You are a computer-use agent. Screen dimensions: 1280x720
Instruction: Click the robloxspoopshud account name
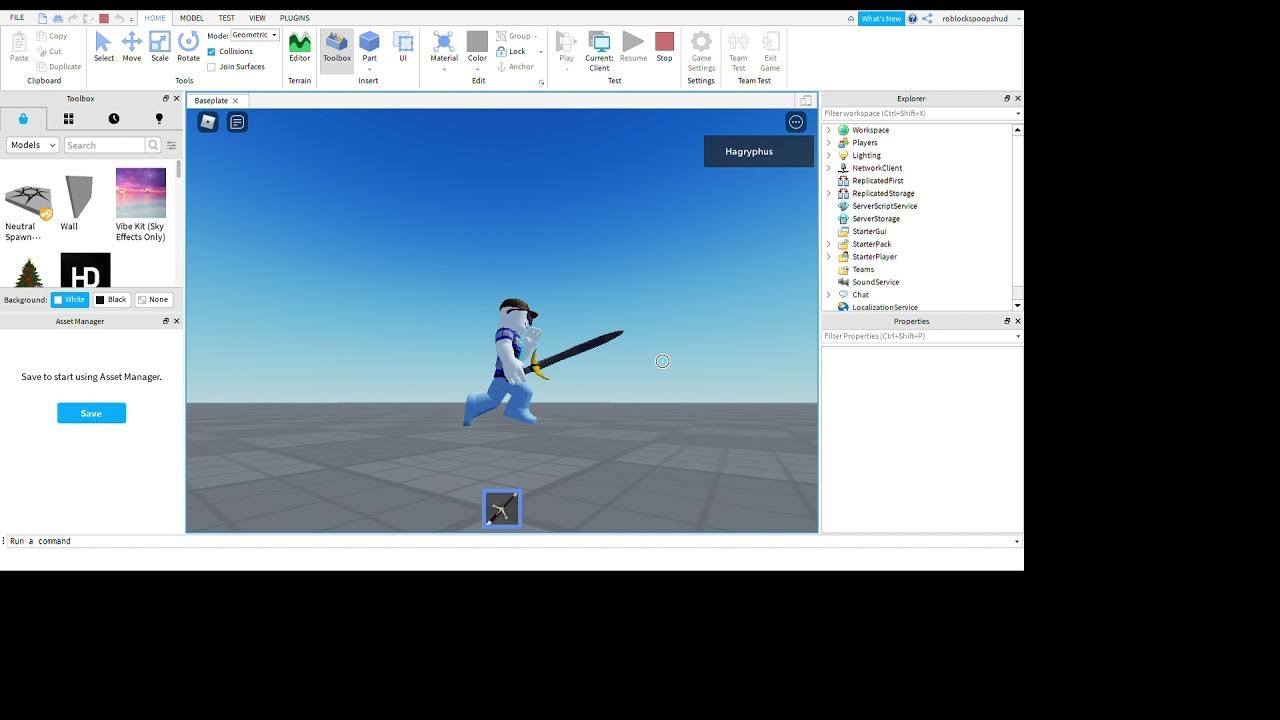pos(975,18)
